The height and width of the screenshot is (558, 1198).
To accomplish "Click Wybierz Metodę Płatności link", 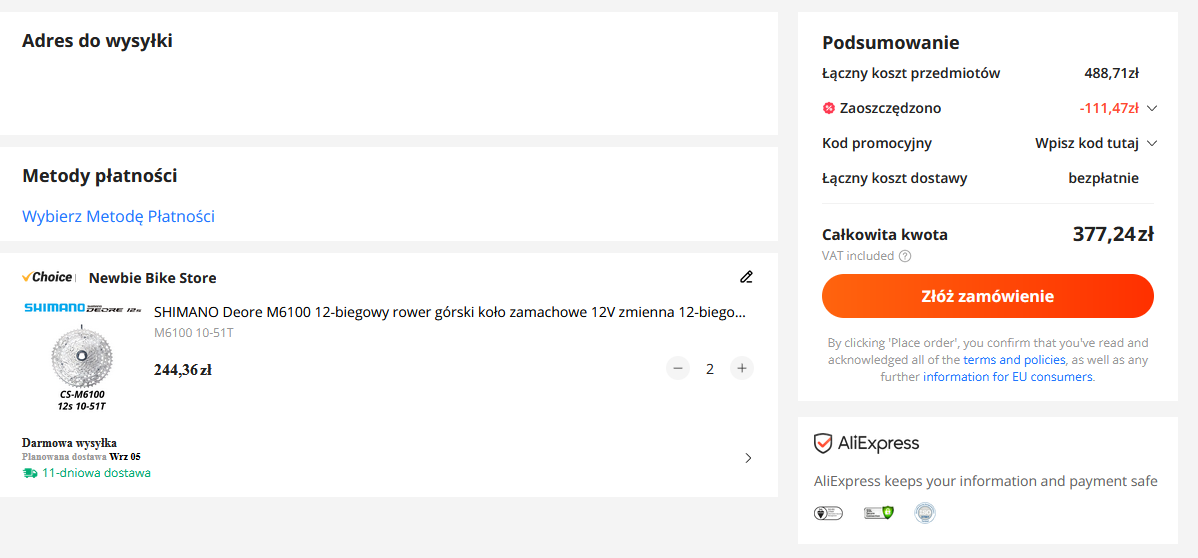I will pos(118,216).
